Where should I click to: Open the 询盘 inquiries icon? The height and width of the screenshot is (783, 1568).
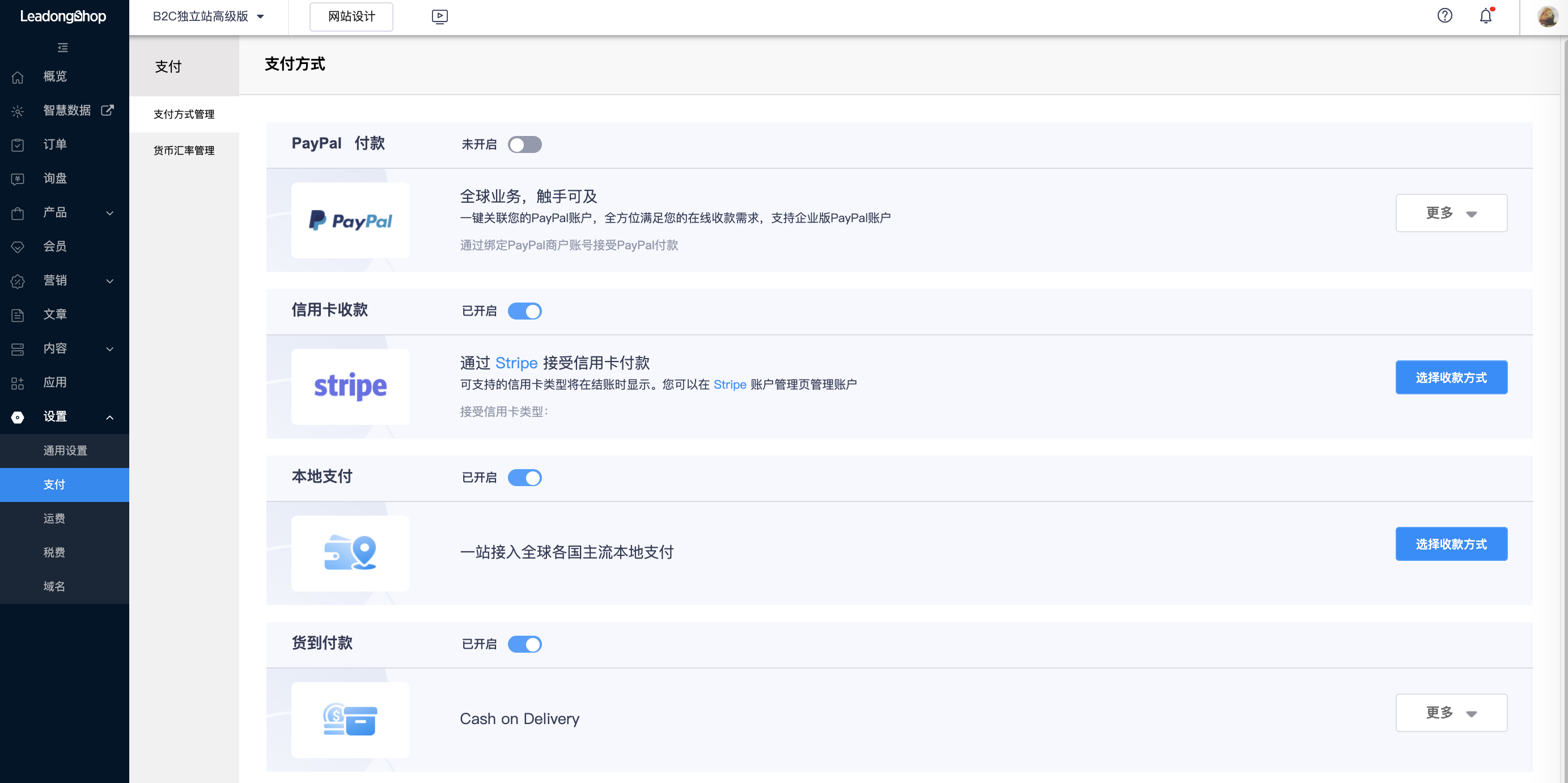tap(18, 178)
